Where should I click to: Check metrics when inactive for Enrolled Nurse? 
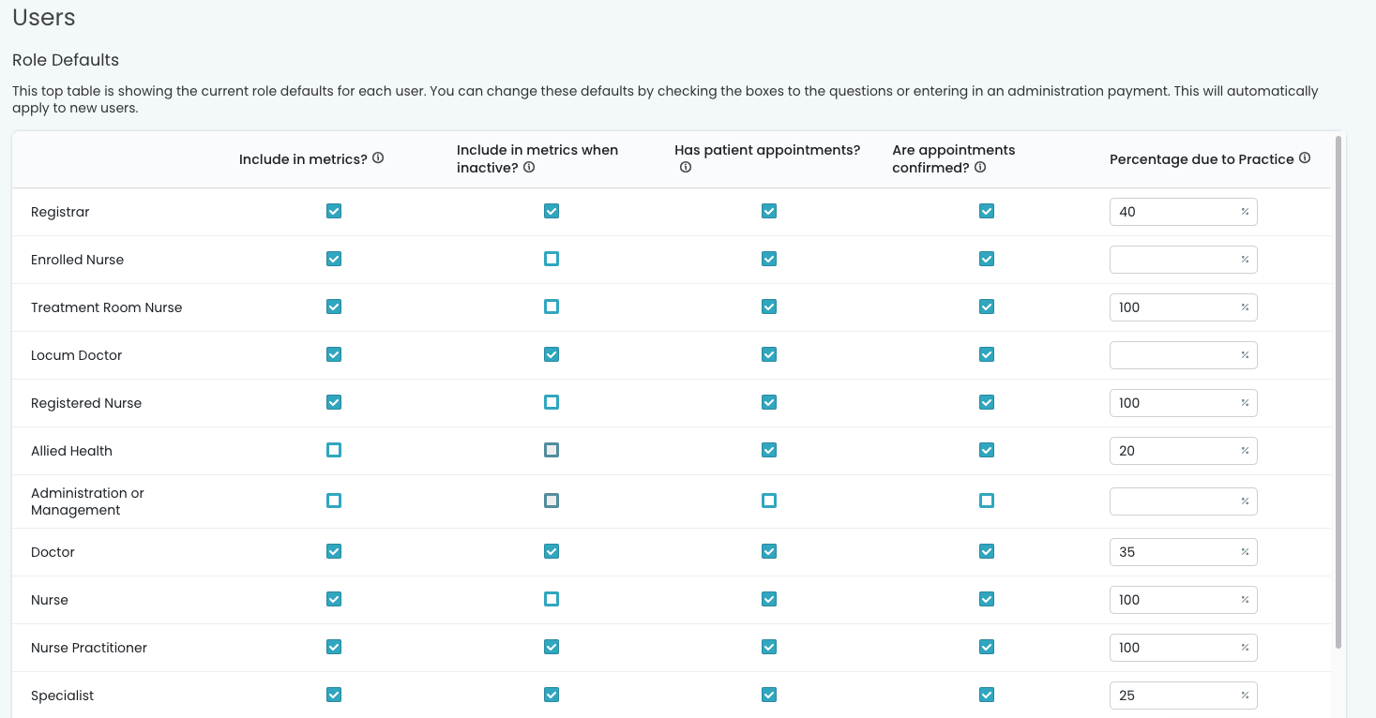point(551,259)
